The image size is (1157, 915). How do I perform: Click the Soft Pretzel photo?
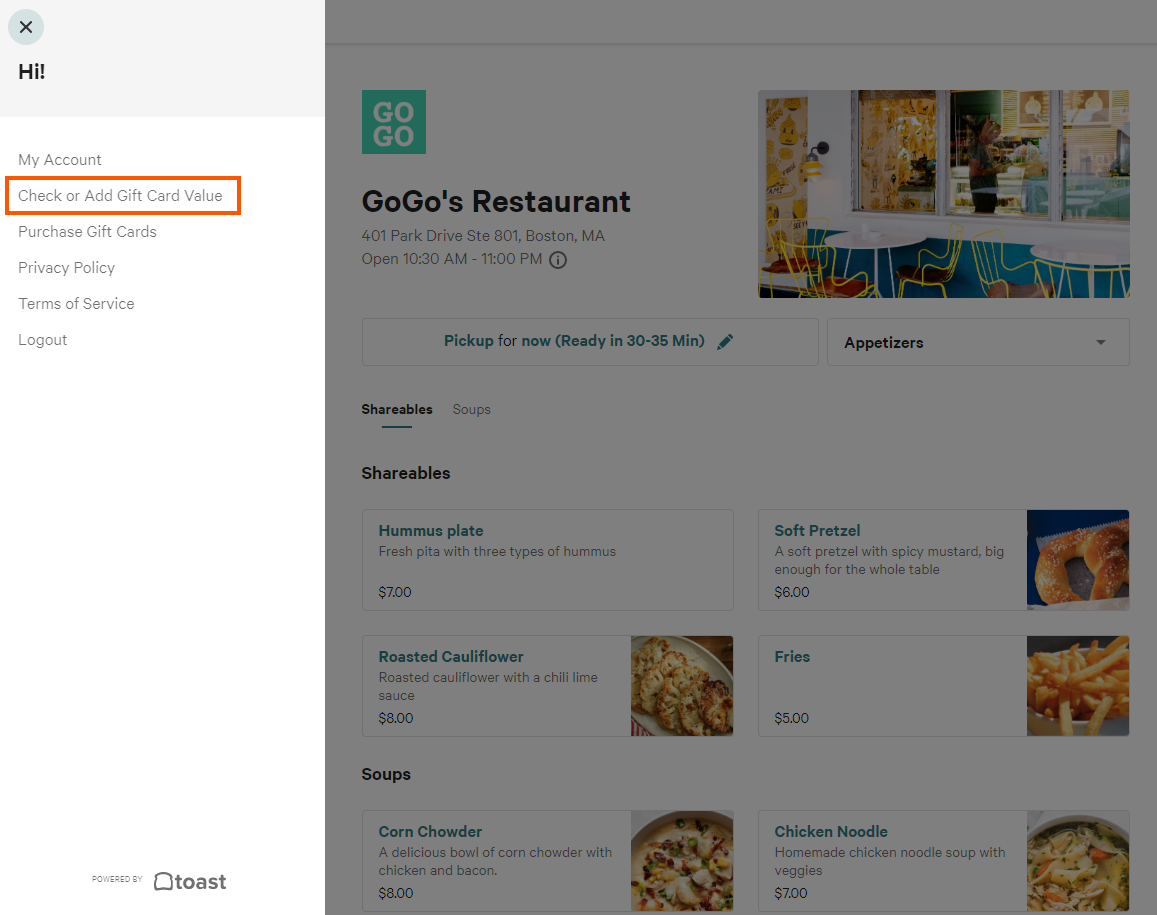(1077, 560)
